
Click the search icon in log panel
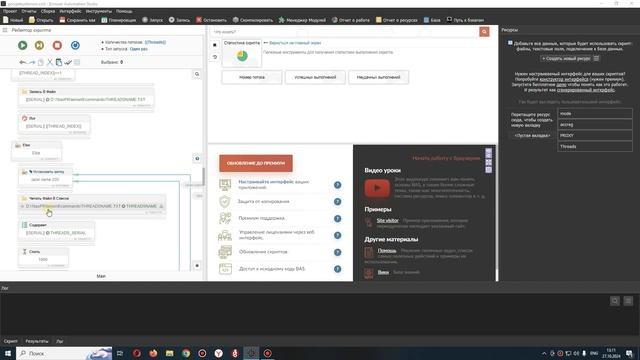(x=615, y=301)
